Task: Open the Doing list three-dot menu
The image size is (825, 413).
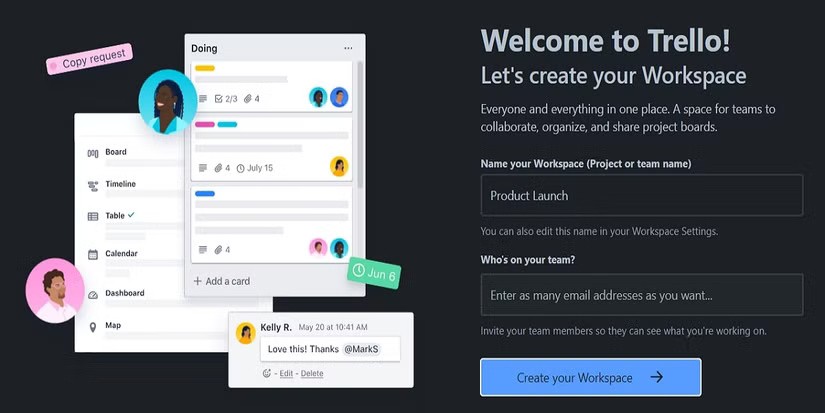Action: tap(348, 48)
